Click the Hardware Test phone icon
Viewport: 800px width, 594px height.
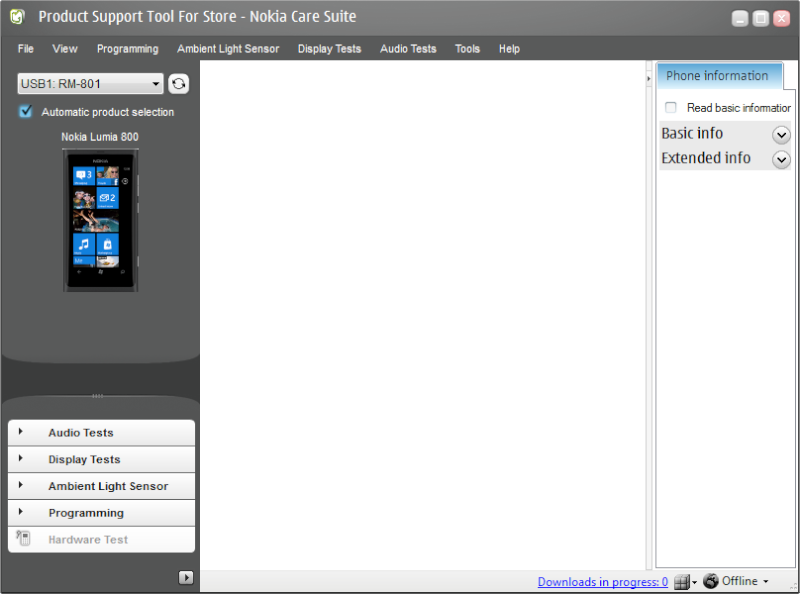23,538
